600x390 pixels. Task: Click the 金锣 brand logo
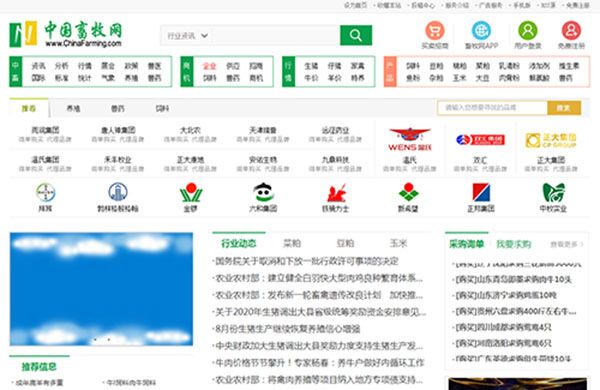pos(191,193)
